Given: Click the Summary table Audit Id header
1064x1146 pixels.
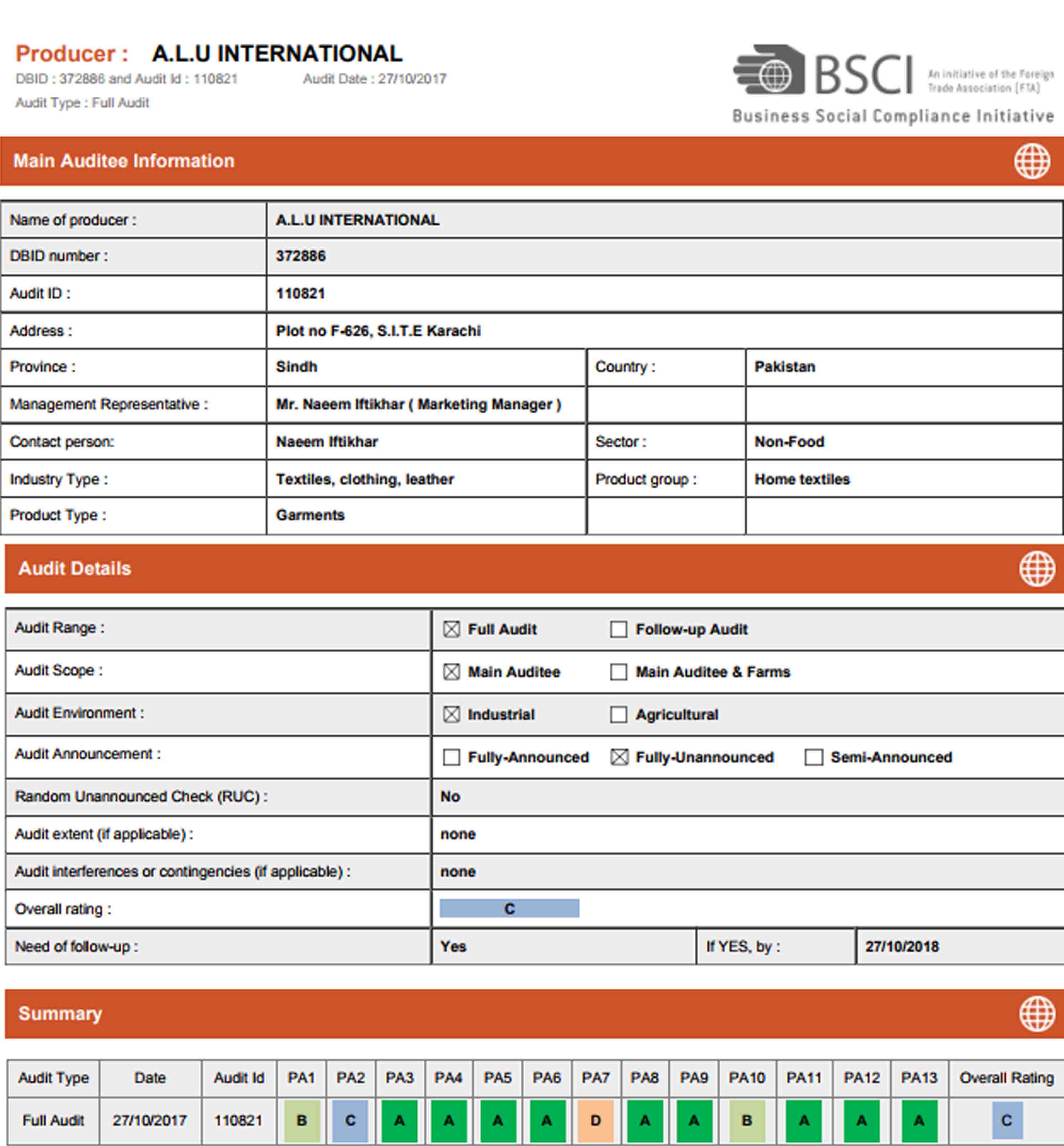Looking at the screenshot, I should tap(239, 1078).
